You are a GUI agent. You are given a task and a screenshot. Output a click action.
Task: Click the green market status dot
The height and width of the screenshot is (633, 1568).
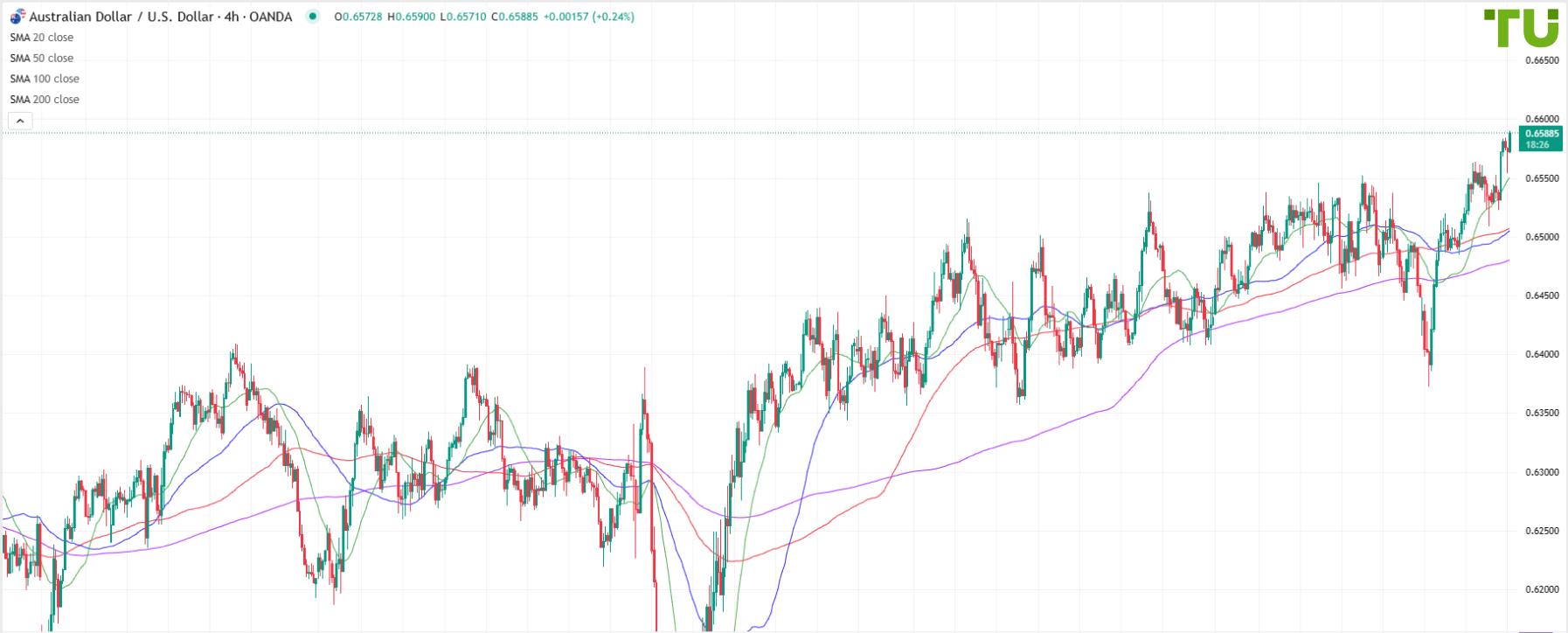pyautogui.click(x=313, y=17)
